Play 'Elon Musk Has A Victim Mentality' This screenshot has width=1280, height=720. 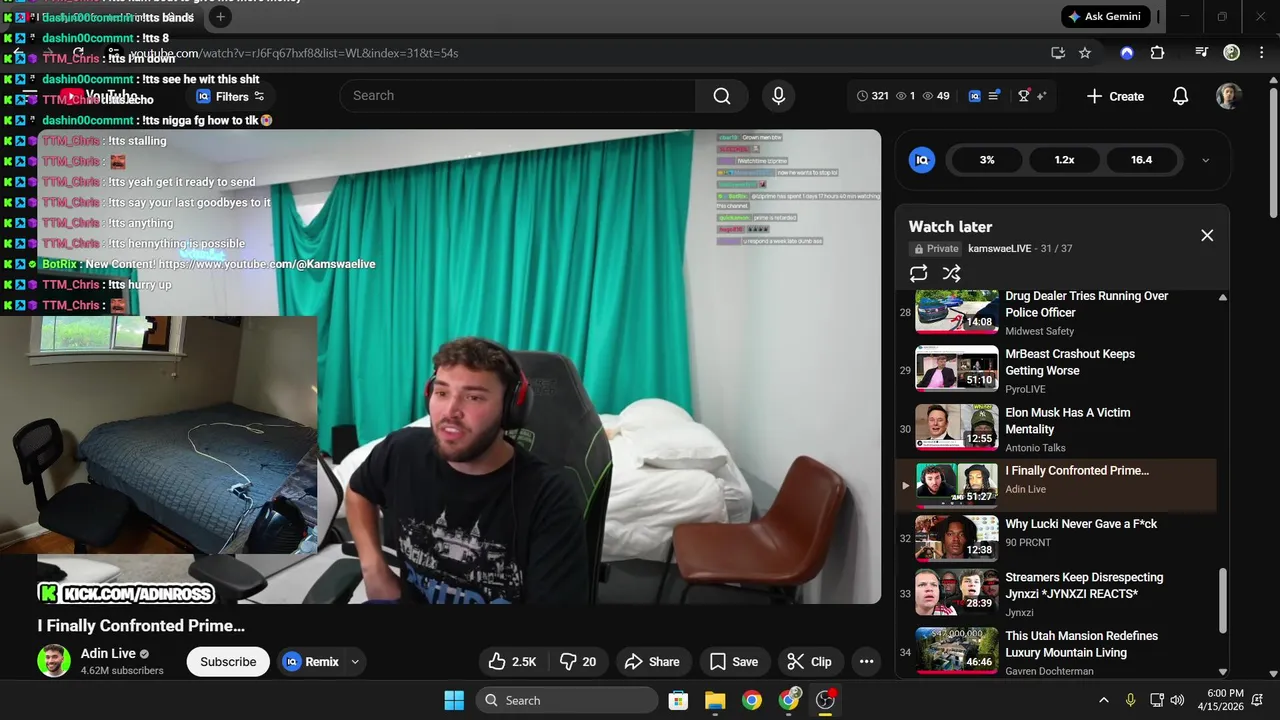(1056, 428)
